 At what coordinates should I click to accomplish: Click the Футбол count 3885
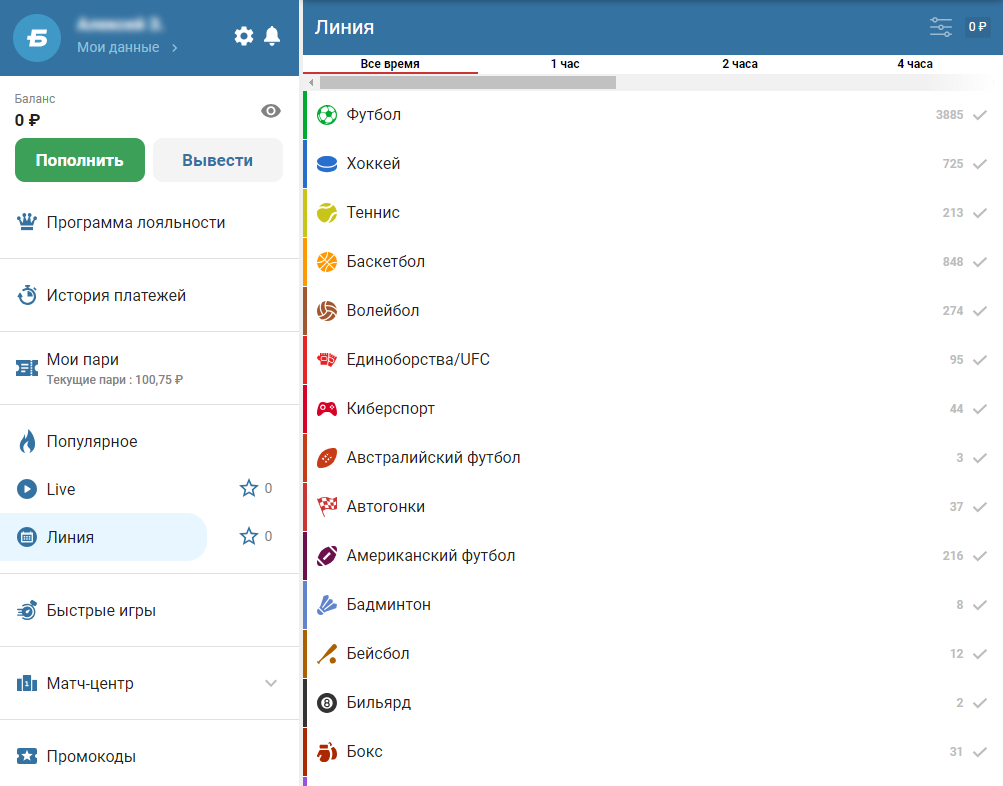pyautogui.click(x=949, y=114)
